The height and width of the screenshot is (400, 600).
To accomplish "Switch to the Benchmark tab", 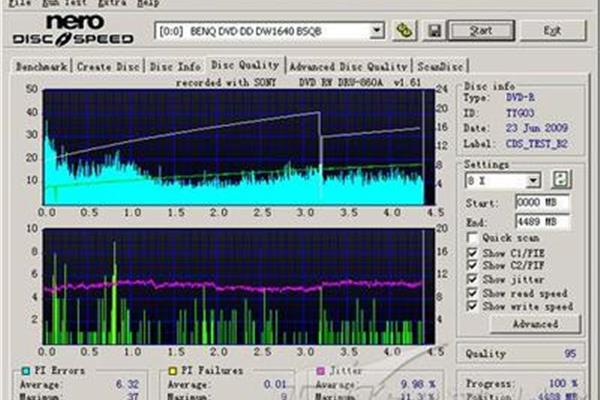I will click(x=41, y=67).
